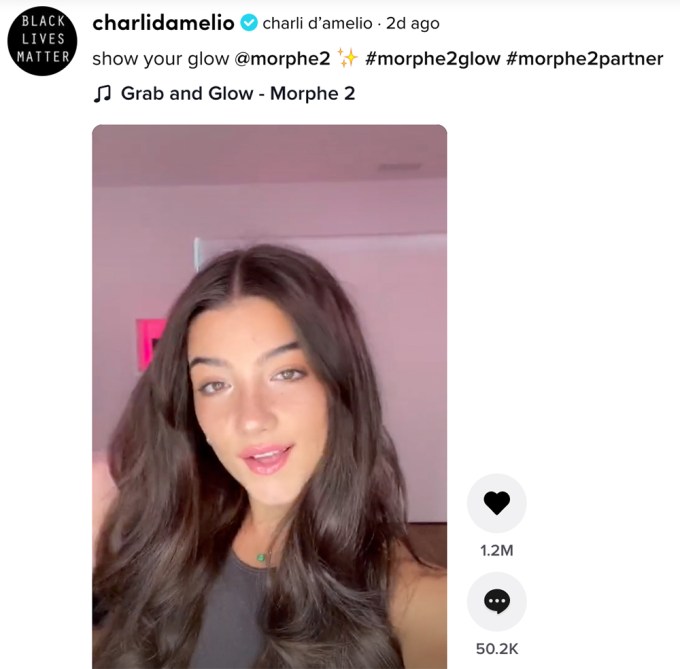The height and width of the screenshot is (669, 680).
Task: Click the green necklace pendant in the video
Action: [261, 557]
